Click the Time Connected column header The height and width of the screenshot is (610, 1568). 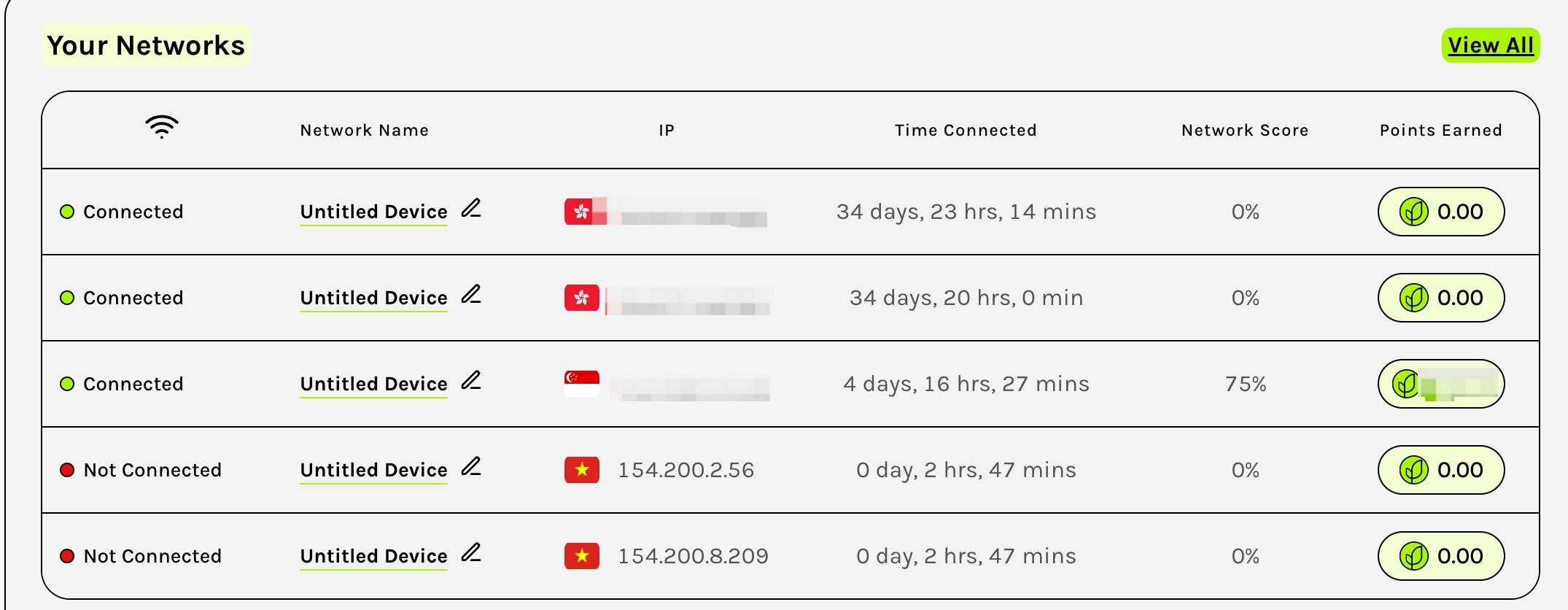click(x=965, y=131)
